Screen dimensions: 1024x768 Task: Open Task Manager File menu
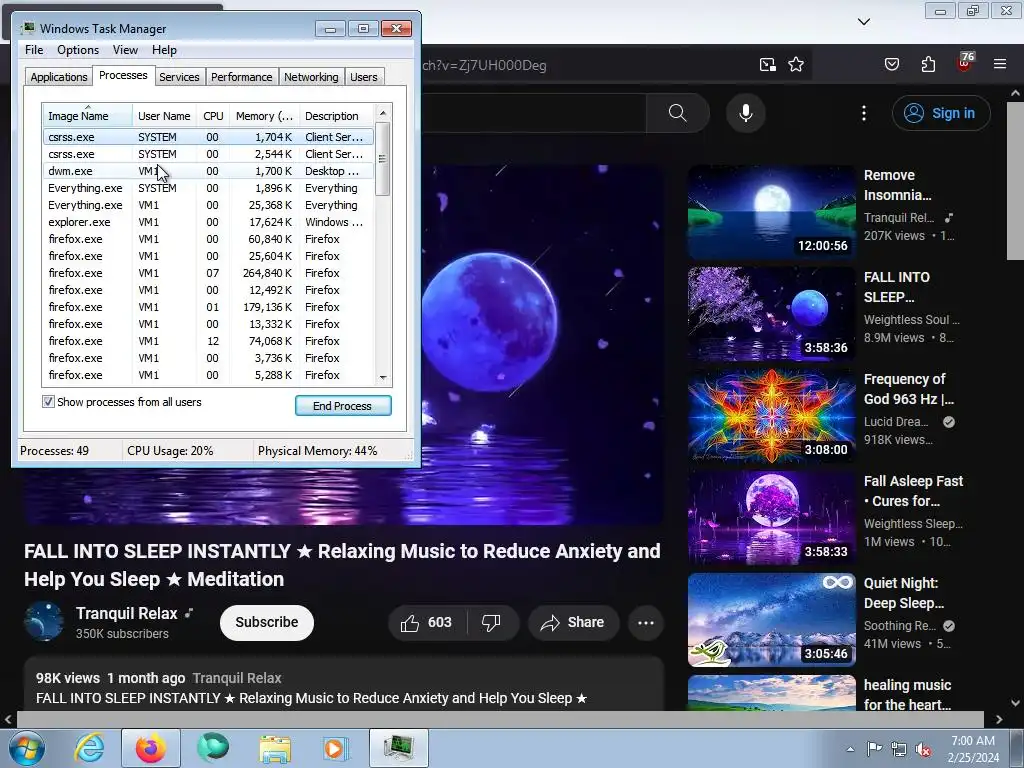34,50
